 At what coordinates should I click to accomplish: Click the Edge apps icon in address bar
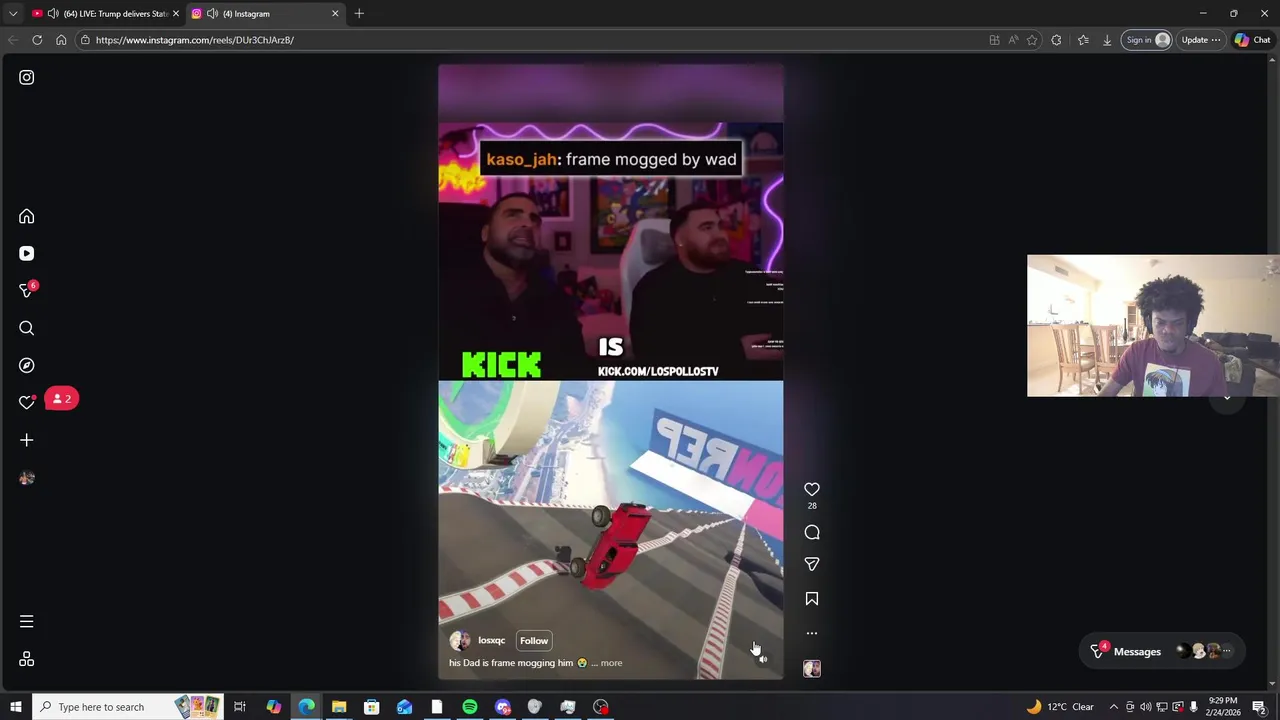(x=994, y=40)
